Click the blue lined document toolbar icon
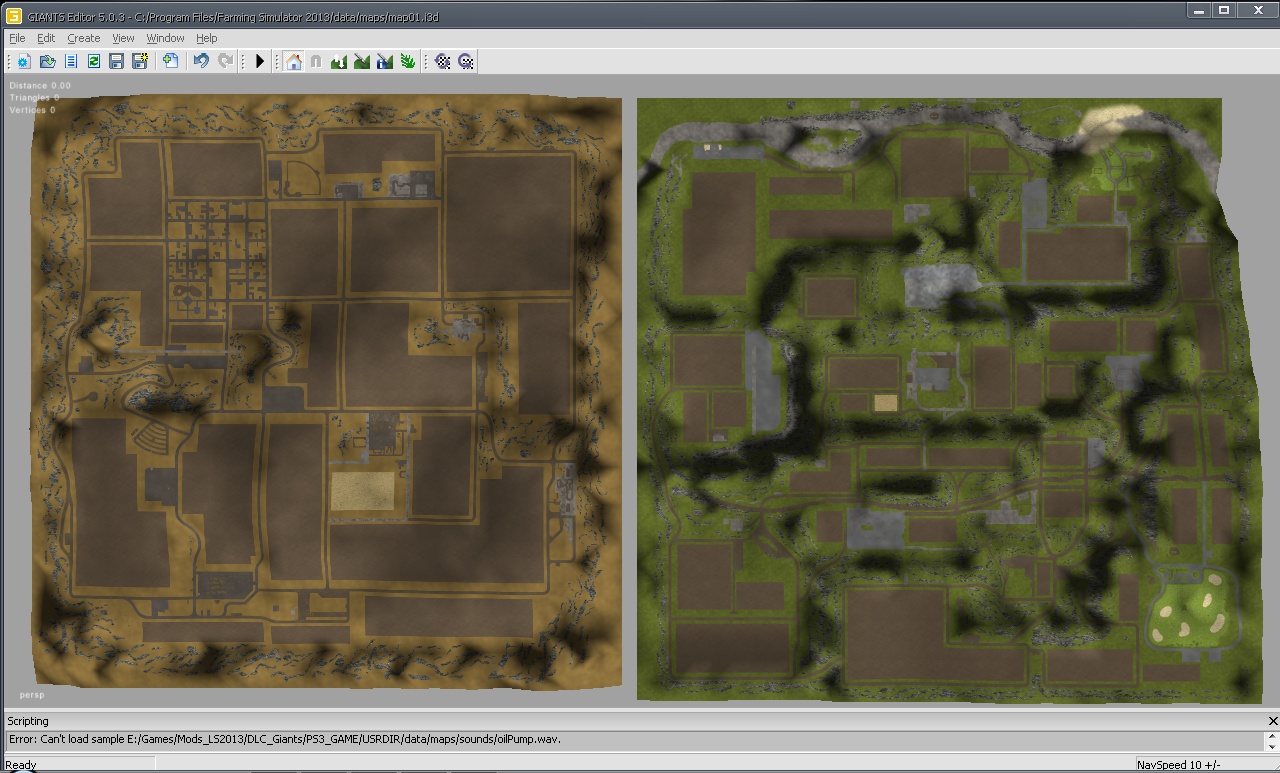1280x773 pixels. point(70,62)
